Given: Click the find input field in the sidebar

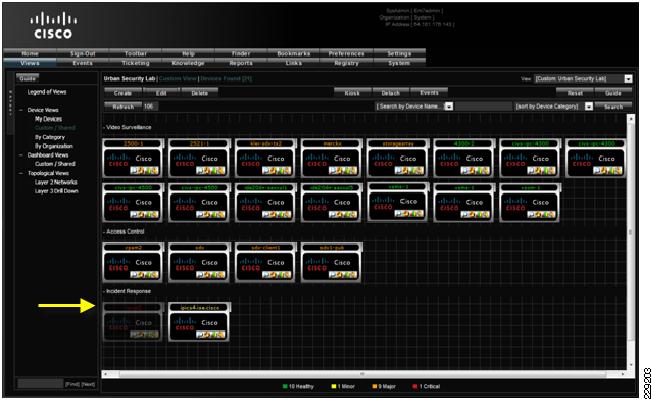Looking at the screenshot, I should 40,383.
